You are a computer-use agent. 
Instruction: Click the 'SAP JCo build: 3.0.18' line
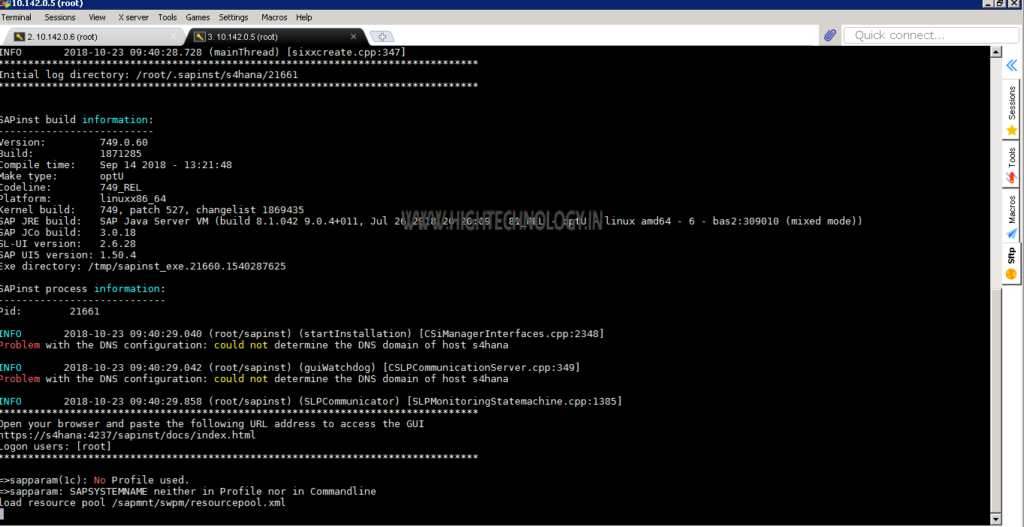[68, 232]
